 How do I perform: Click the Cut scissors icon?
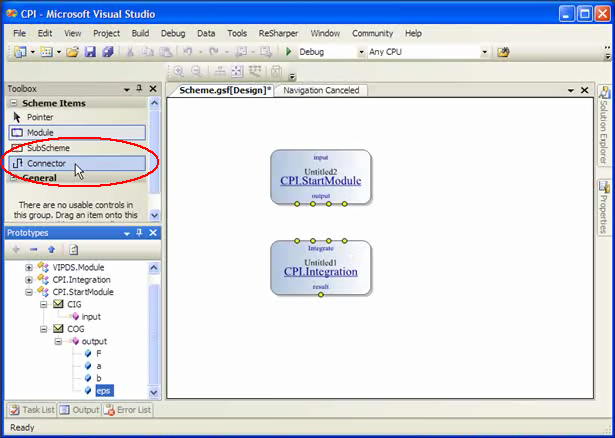point(130,52)
